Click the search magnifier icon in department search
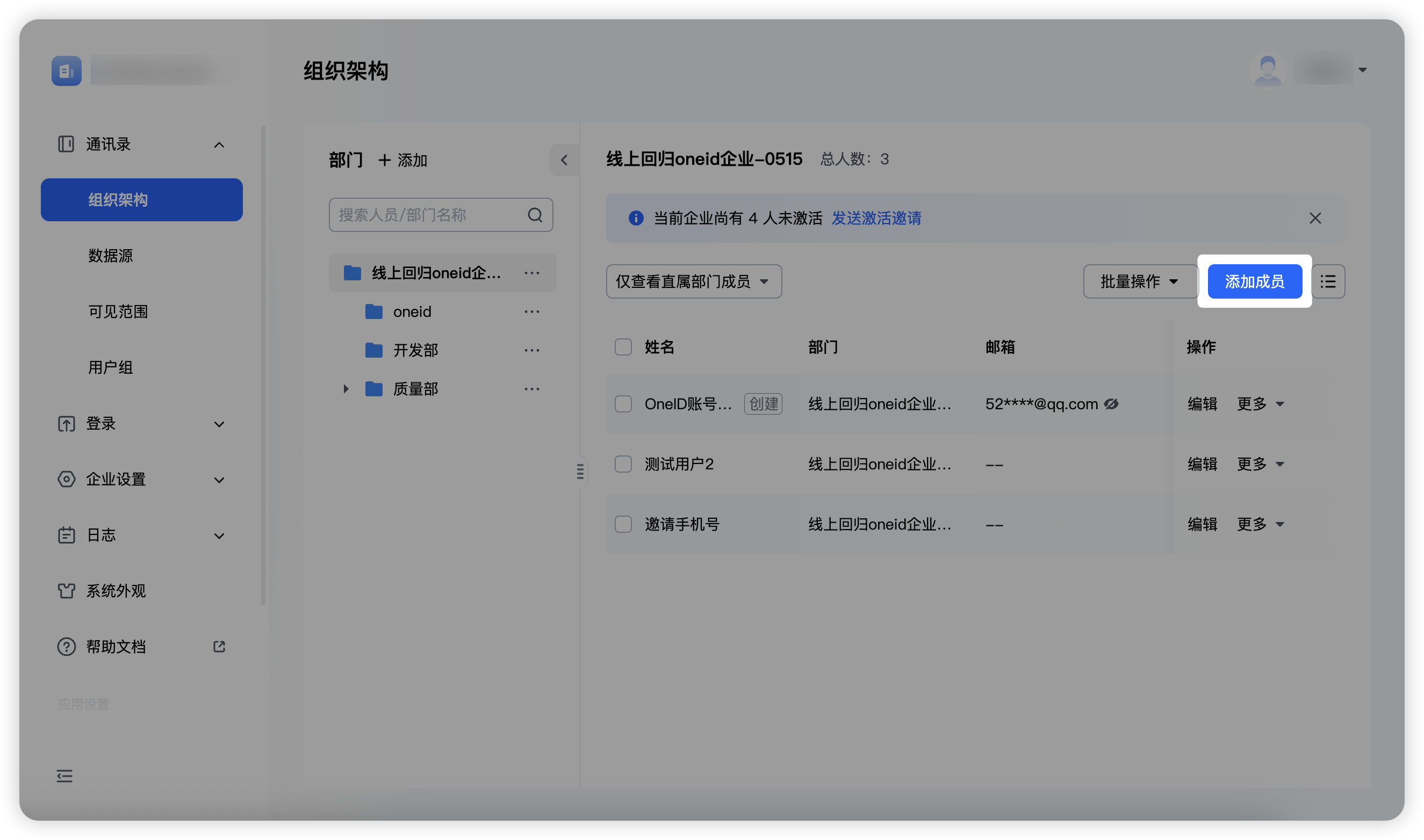The image size is (1424, 840). click(x=535, y=215)
